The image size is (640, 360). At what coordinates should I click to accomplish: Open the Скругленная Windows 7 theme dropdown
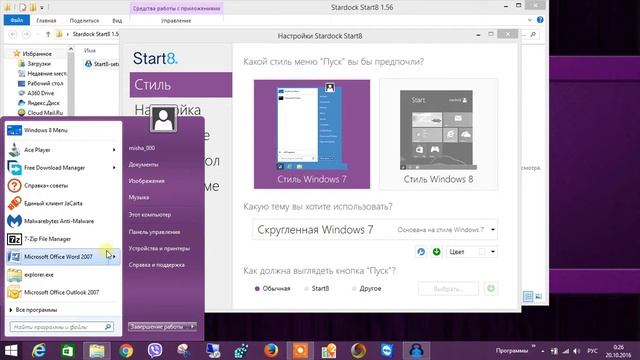375,230
